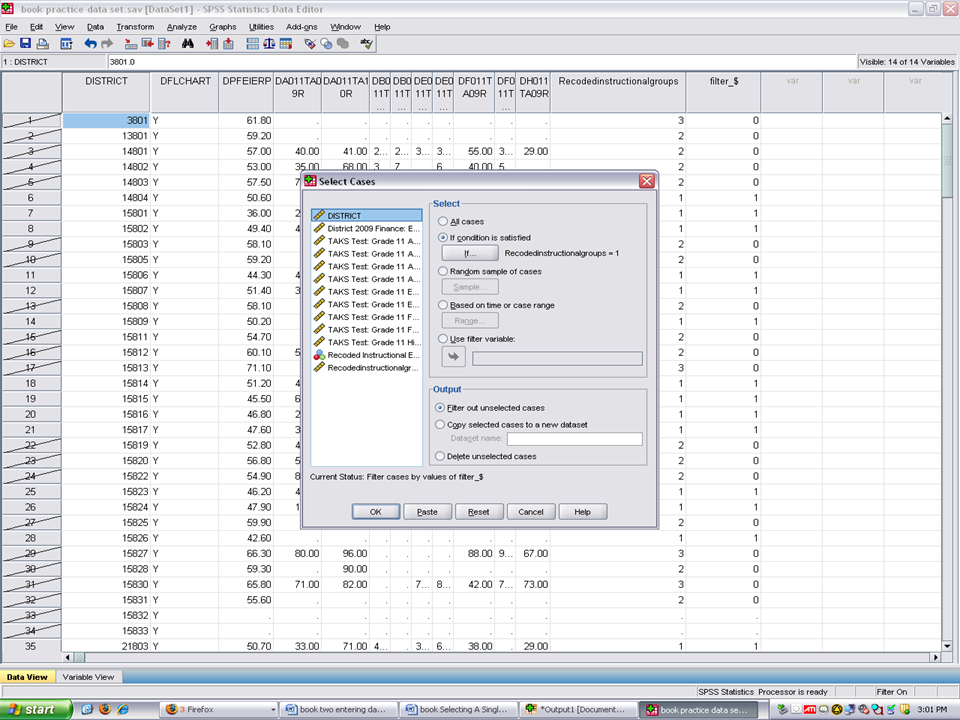
Task: Click the Save file toolbar icon
Action: (25, 44)
